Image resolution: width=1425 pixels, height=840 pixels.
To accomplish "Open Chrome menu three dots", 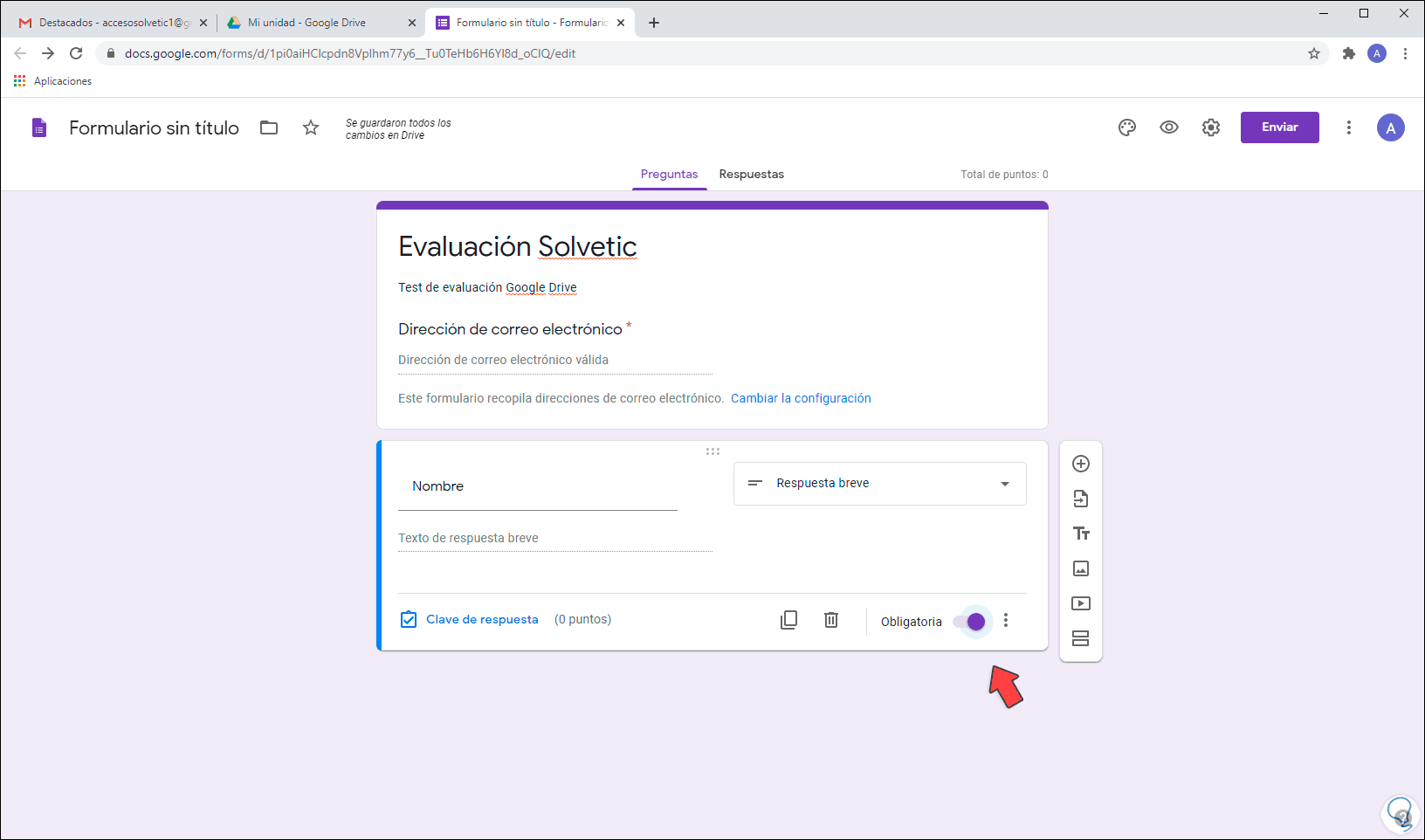I will 1405,53.
